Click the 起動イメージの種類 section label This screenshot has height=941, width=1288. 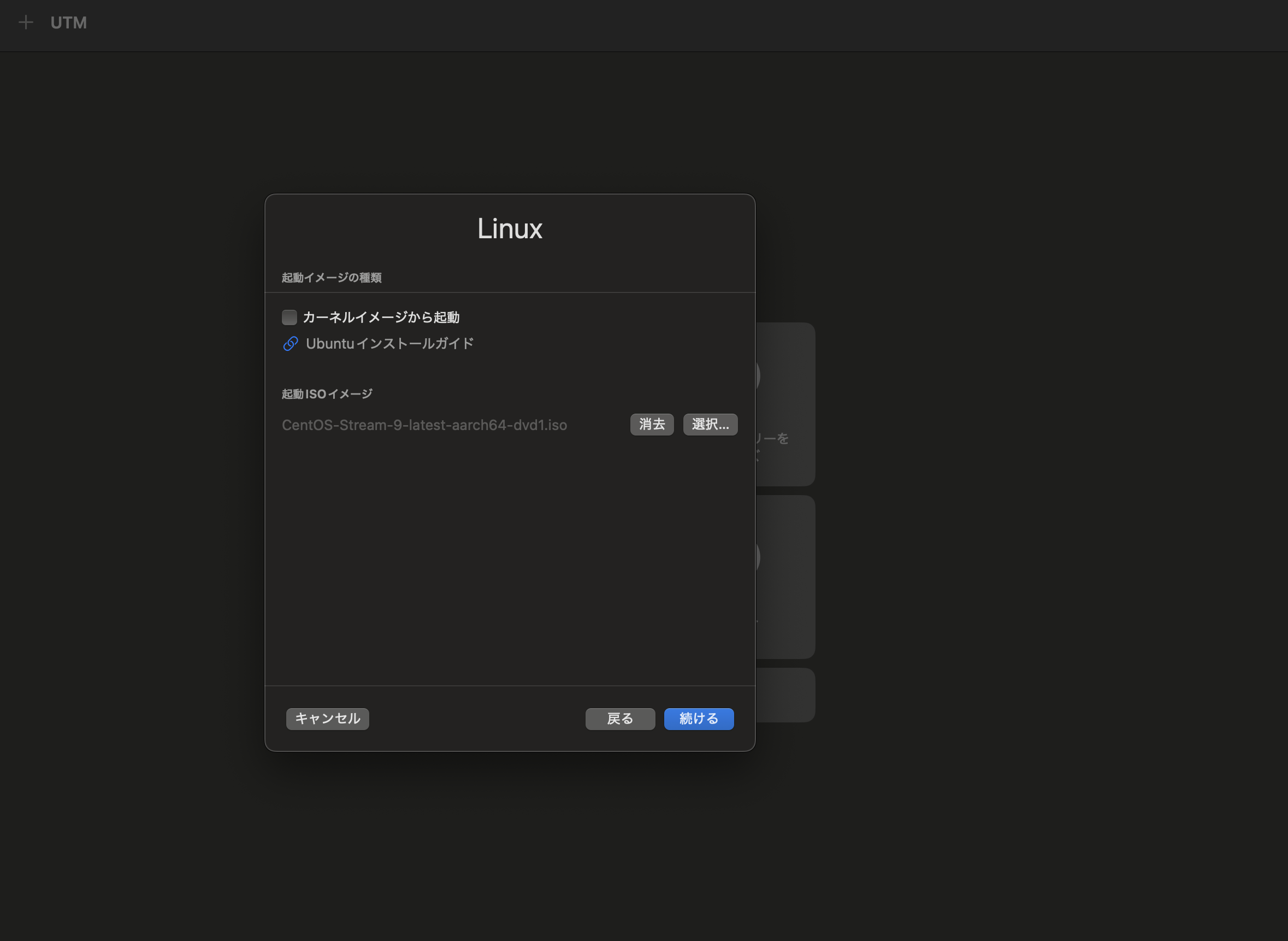click(332, 278)
